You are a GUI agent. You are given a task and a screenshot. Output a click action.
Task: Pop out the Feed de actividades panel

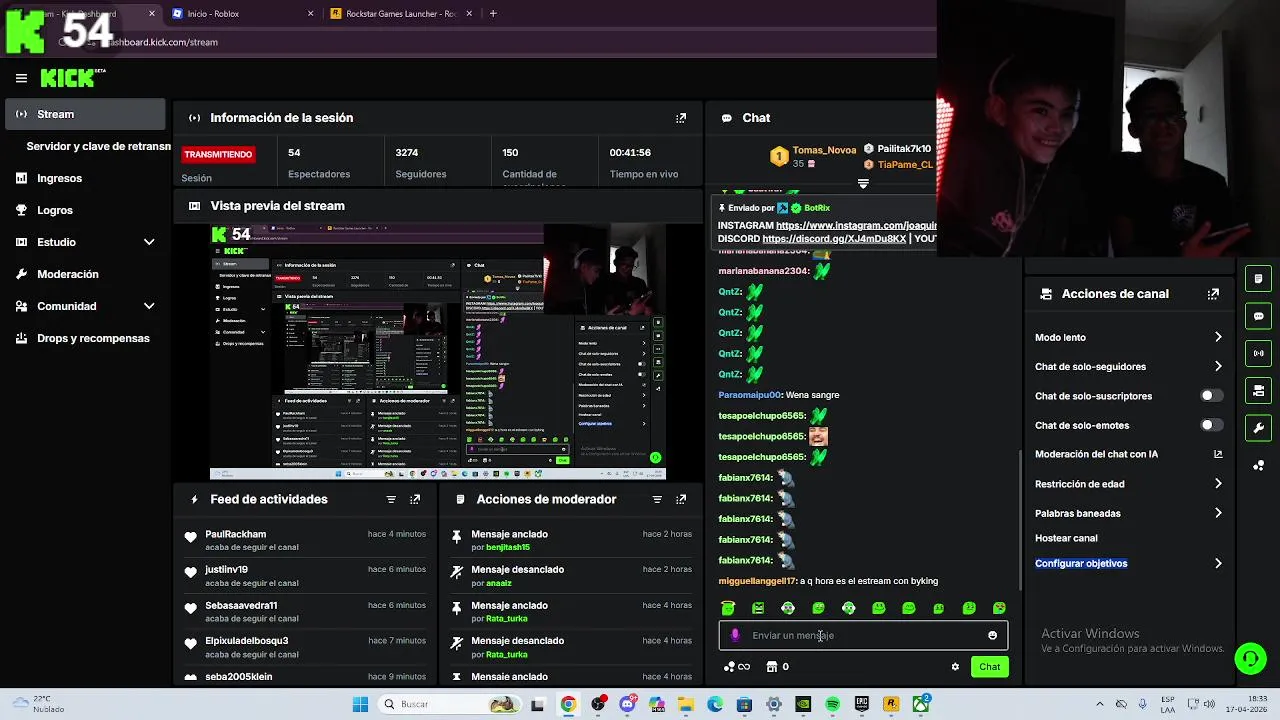pos(415,499)
